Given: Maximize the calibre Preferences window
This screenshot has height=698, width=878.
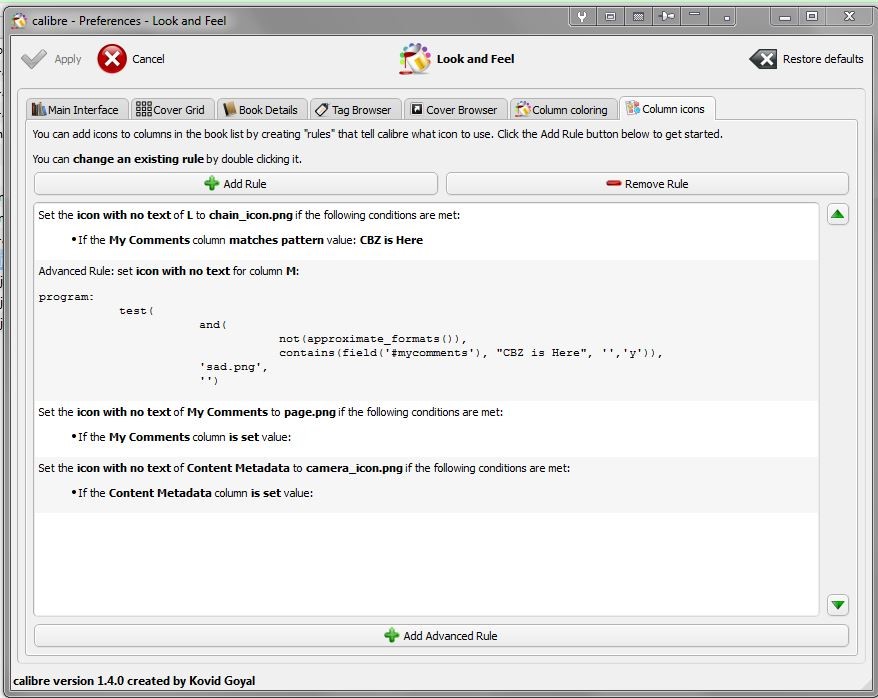Looking at the screenshot, I should 812,16.
